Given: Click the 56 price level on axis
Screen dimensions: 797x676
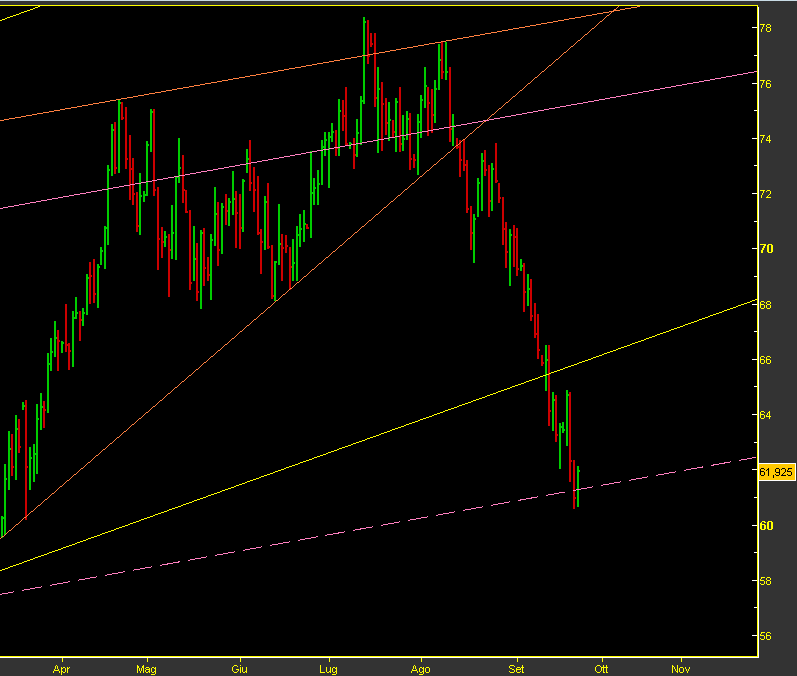Looking at the screenshot, I should click(765, 636).
